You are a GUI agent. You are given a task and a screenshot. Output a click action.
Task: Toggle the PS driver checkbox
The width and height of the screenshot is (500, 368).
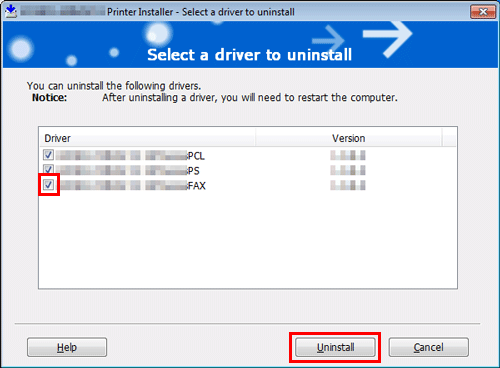click(48, 169)
